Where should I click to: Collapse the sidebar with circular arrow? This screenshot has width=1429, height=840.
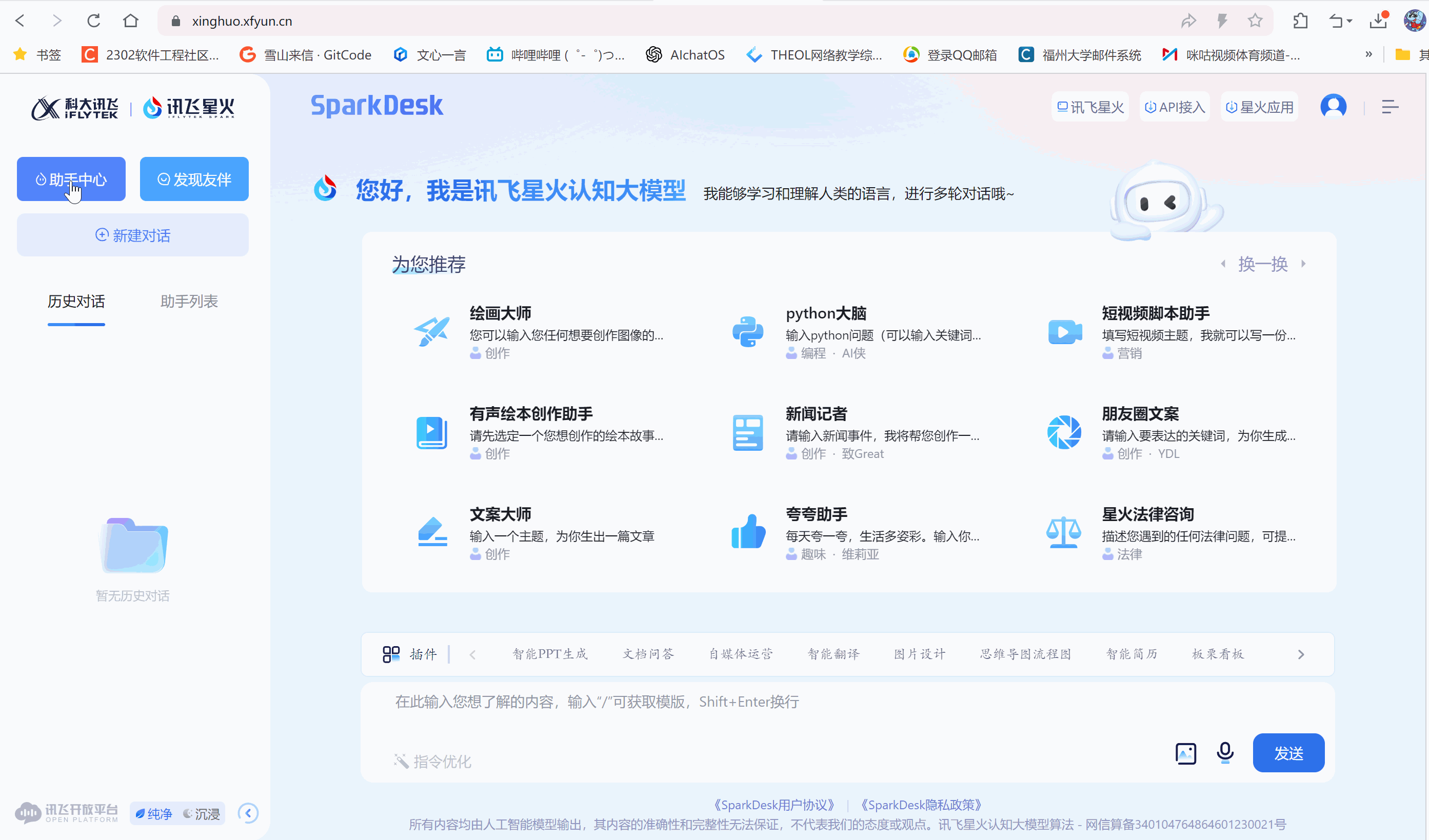point(248,813)
